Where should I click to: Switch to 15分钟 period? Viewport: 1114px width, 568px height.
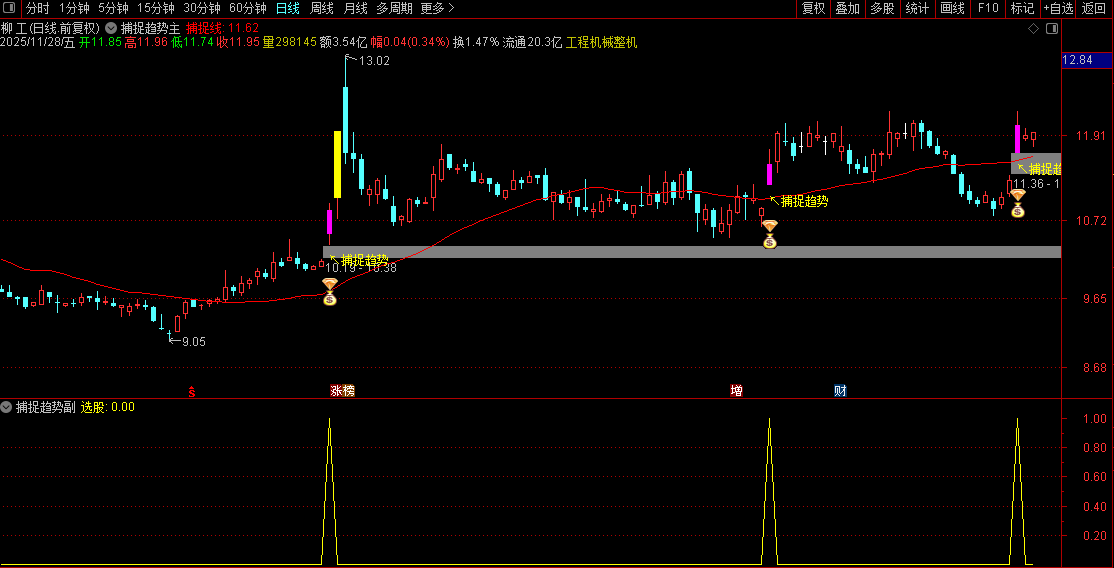[156, 9]
